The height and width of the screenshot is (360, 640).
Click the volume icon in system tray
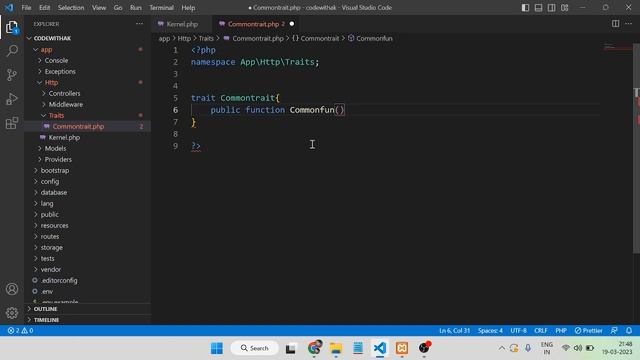578,348
